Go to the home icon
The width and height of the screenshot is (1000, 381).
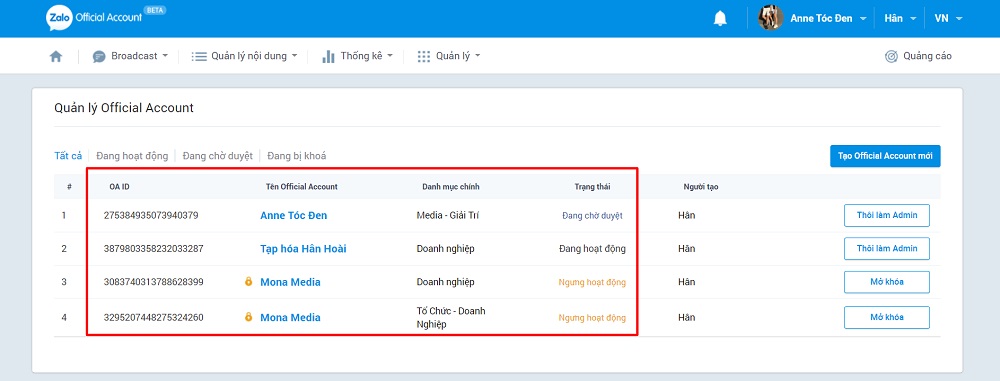click(x=56, y=56)
